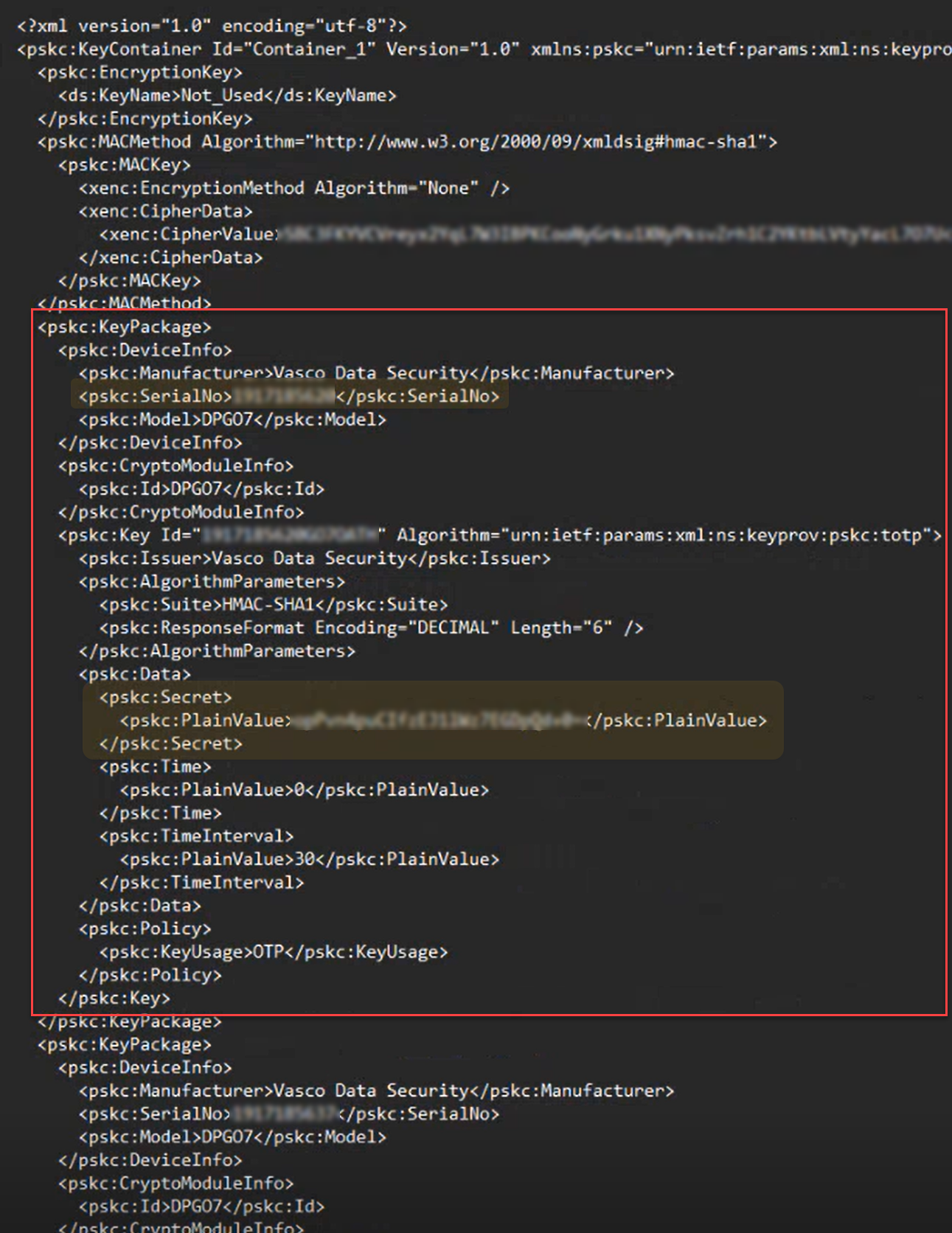The width and height of the screenshot is (952, 1233).
Task: Click the closing /pskc:Secret tag
Action: 171,744
